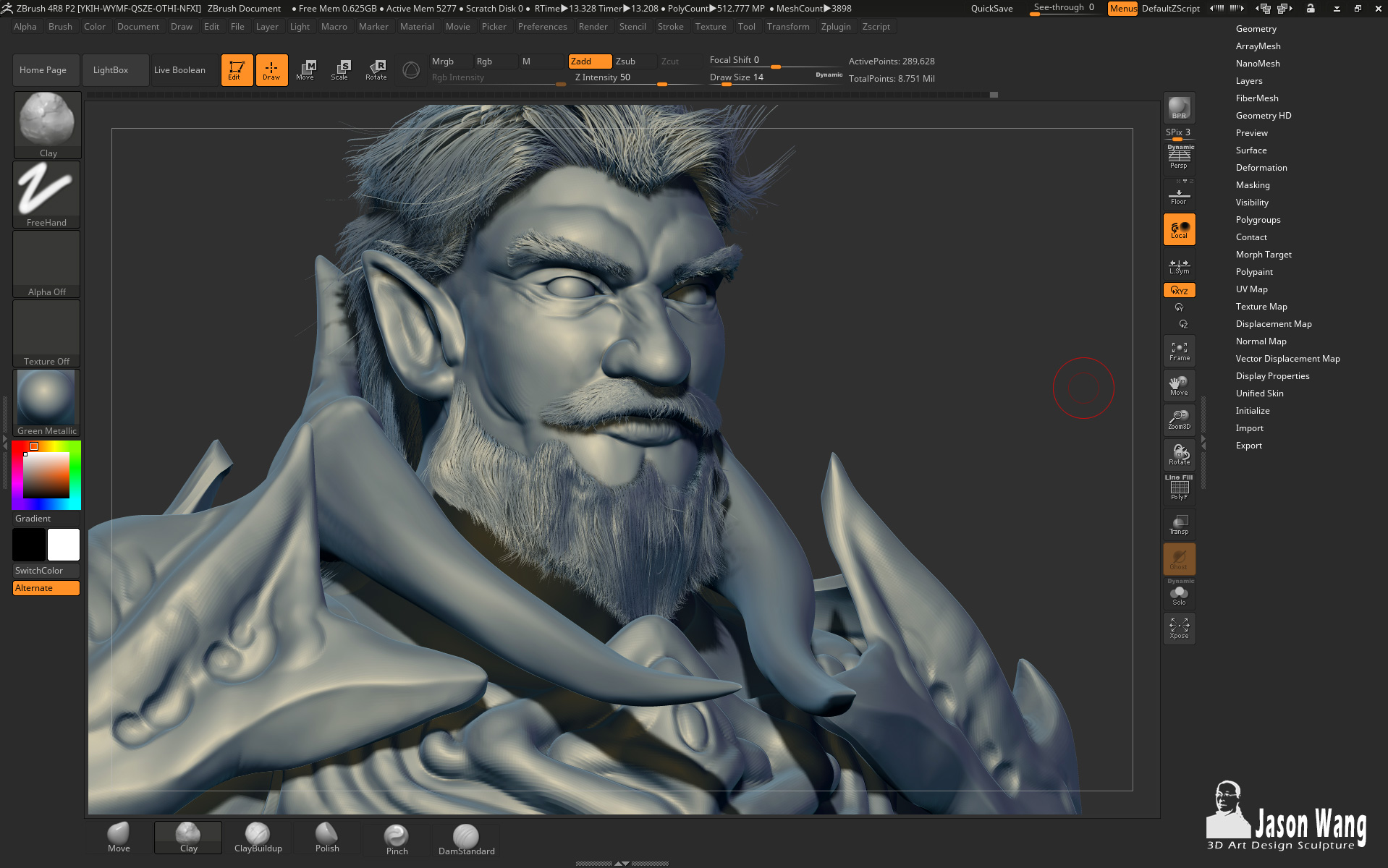
Task: Click the SwitchColor button
Action: (x=46, y=571)
